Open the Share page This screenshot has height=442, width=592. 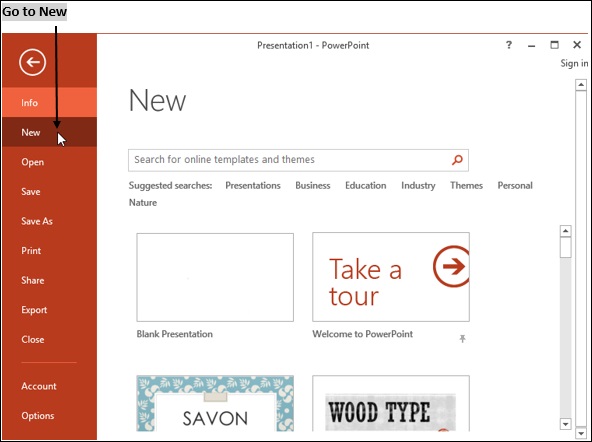49,280
